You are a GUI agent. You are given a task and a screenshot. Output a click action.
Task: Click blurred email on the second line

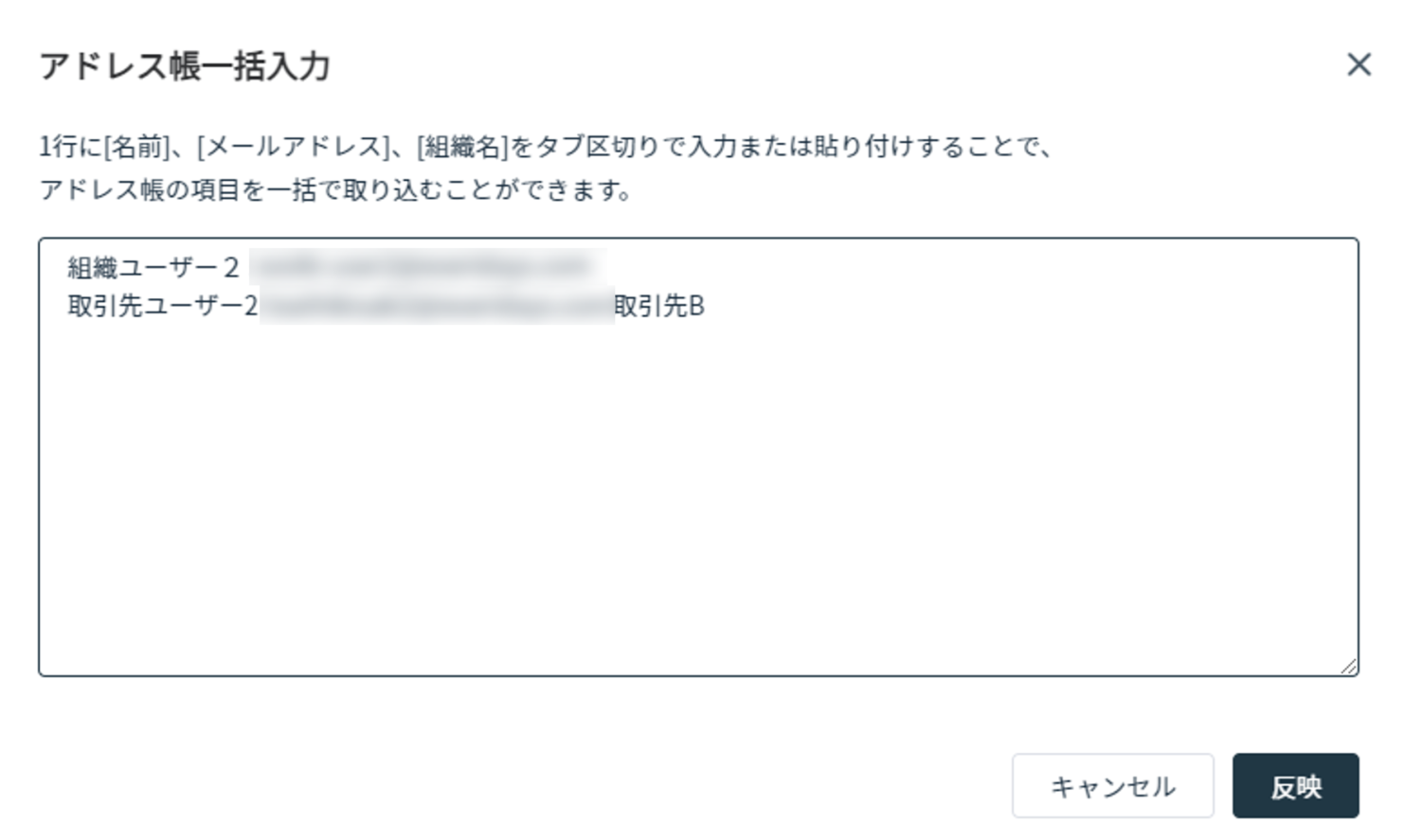click(436, 307)
